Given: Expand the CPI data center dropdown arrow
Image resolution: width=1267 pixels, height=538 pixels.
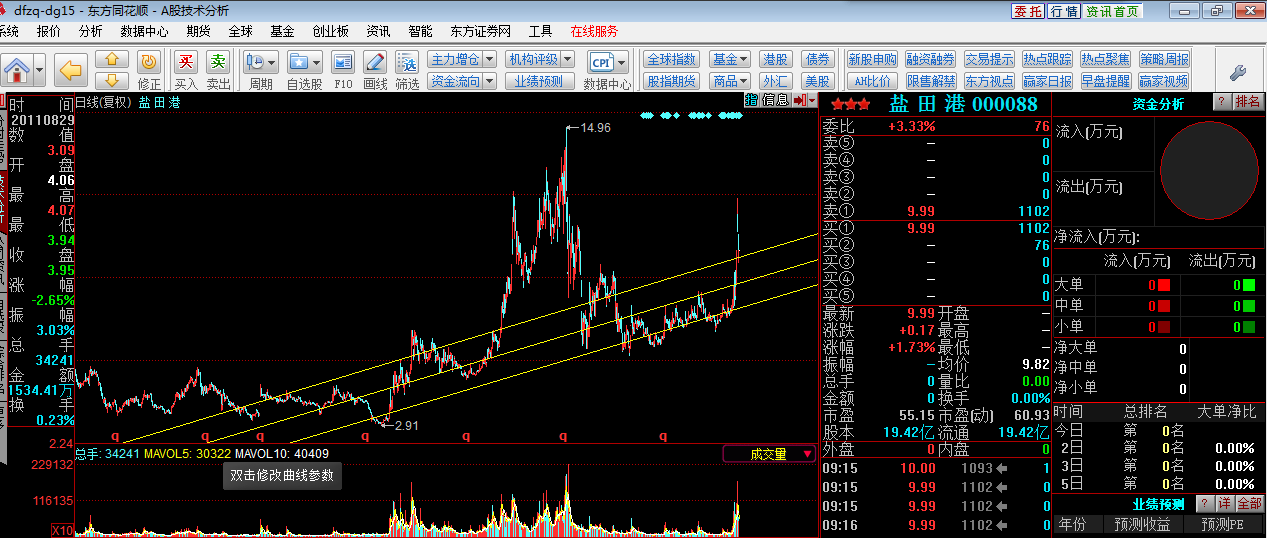Looking at the screenshot, I should tap(622, 62).
